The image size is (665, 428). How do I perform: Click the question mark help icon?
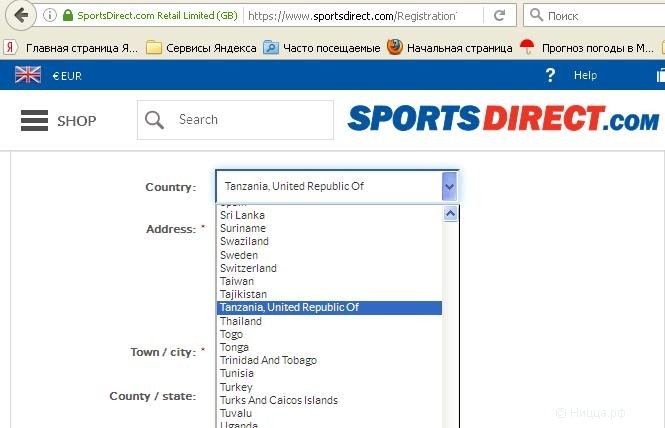(x=549, y=75)
